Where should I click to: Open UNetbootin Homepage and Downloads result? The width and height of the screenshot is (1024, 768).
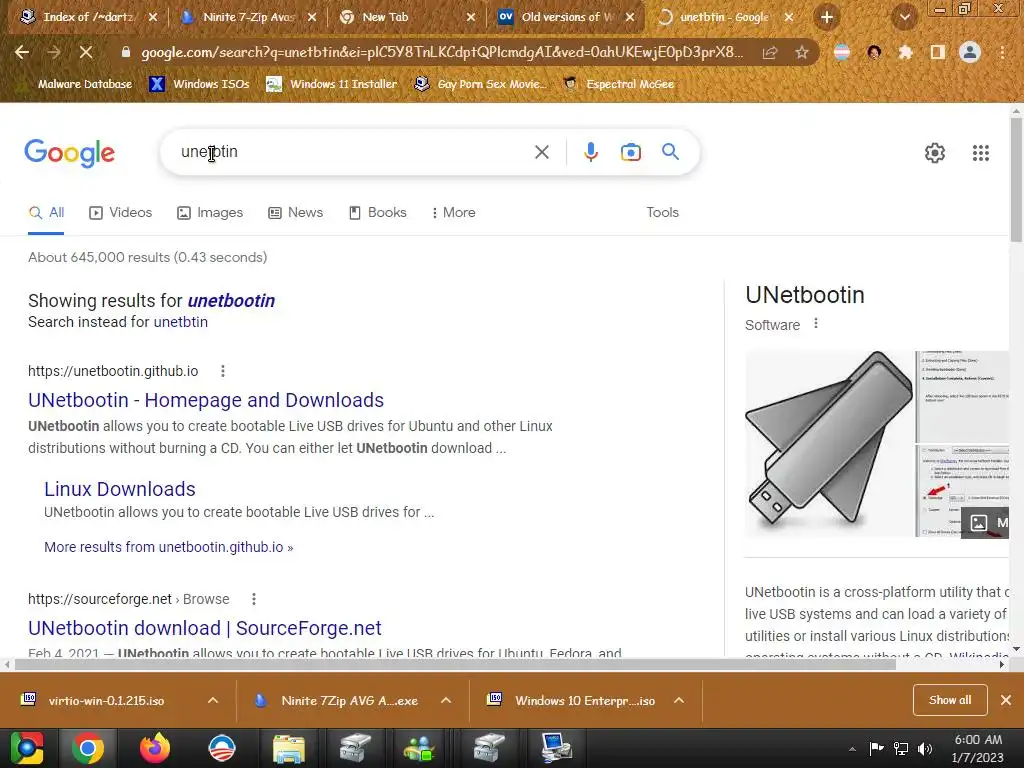(x=206, y=400)
